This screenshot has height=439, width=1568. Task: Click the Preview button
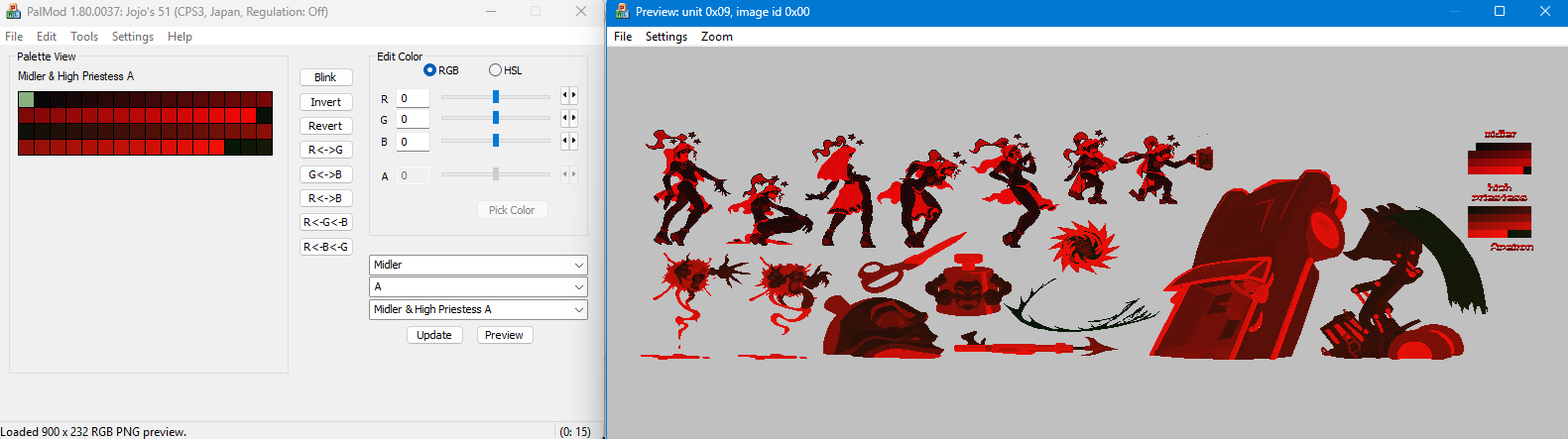click(504, 335)
